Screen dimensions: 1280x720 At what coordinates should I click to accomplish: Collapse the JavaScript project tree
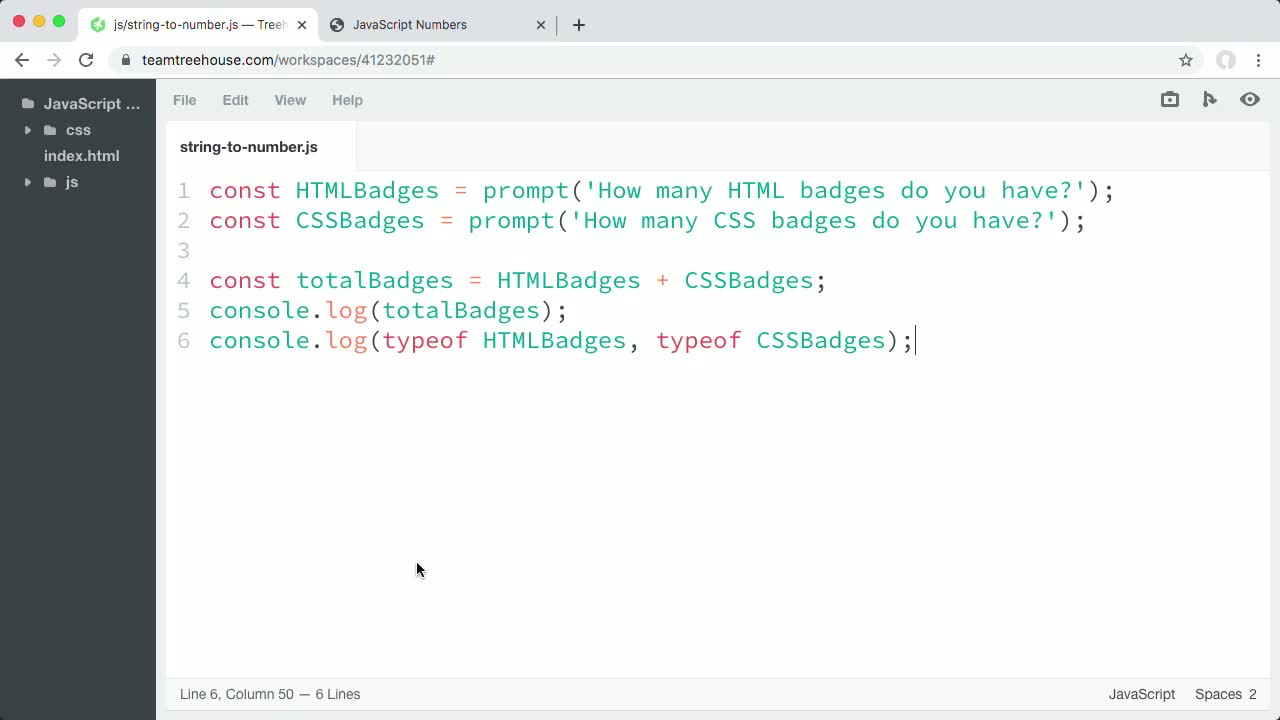90,104
